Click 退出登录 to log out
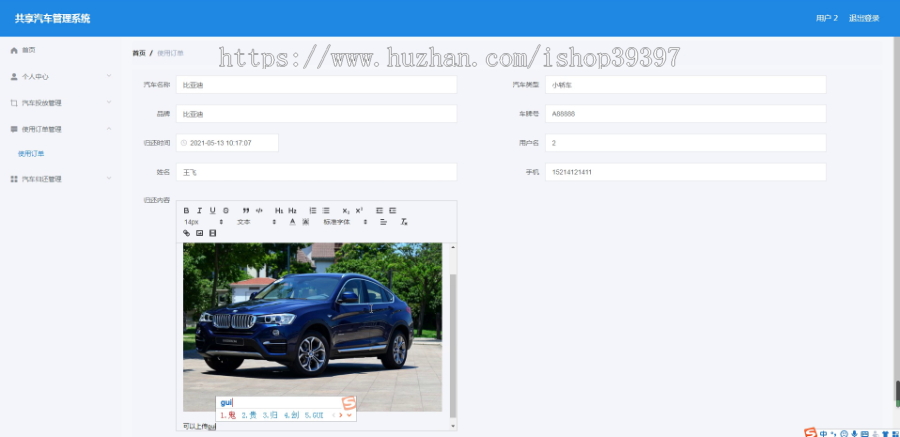 point(864,18)
